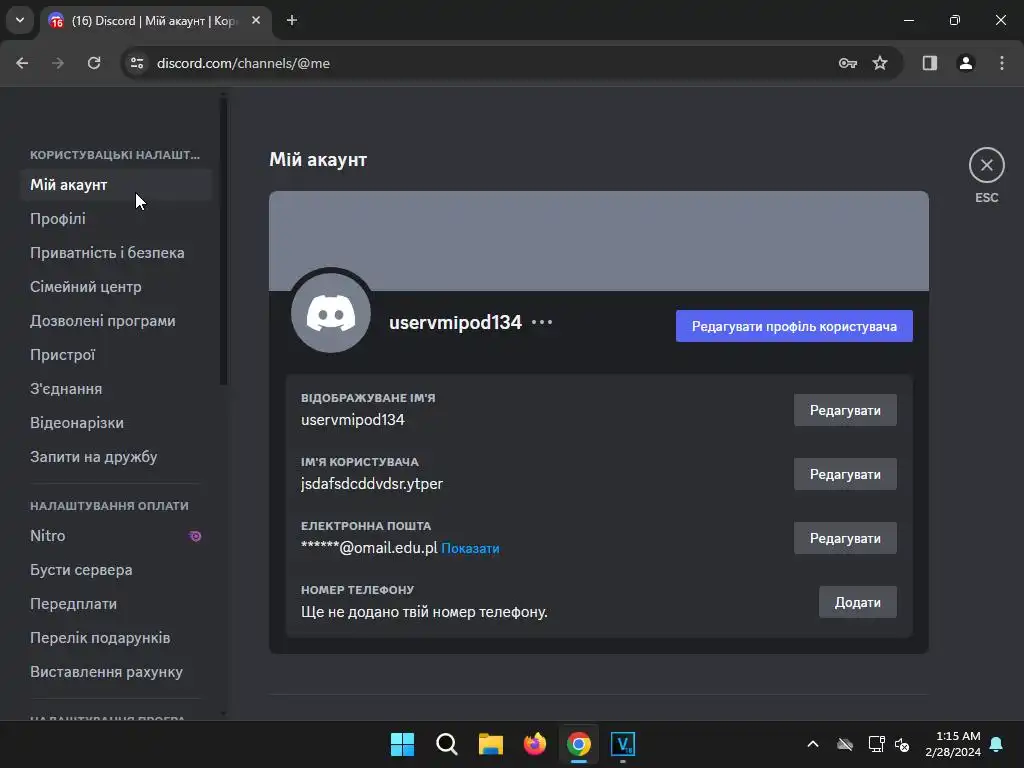1024x768 pixels.
Task: Open the Chrome three-dot menu
Action: pos(1002,63)
